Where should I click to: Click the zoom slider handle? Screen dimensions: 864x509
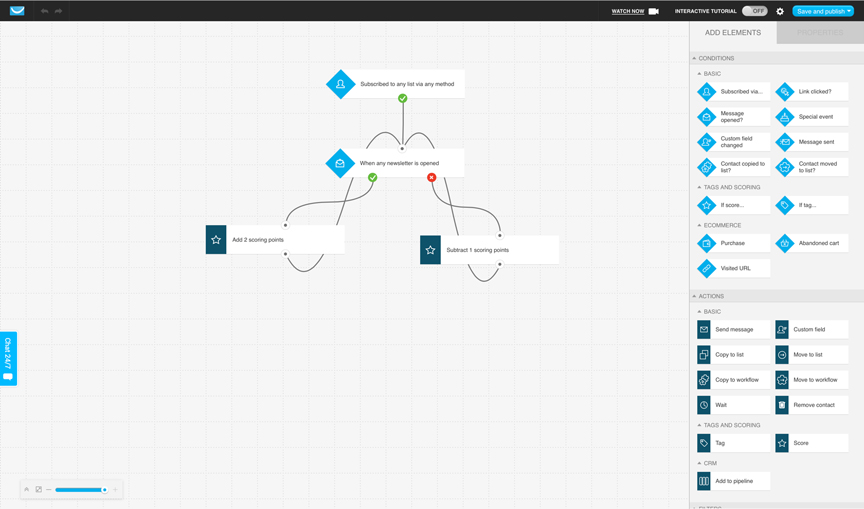coord(104,489)
